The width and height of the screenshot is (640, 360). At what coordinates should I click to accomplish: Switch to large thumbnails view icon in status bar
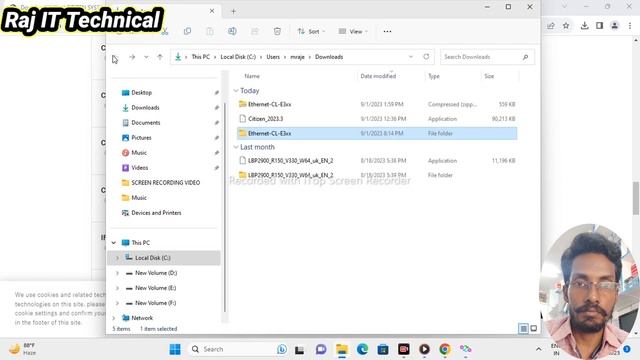[x=533, y=329]
